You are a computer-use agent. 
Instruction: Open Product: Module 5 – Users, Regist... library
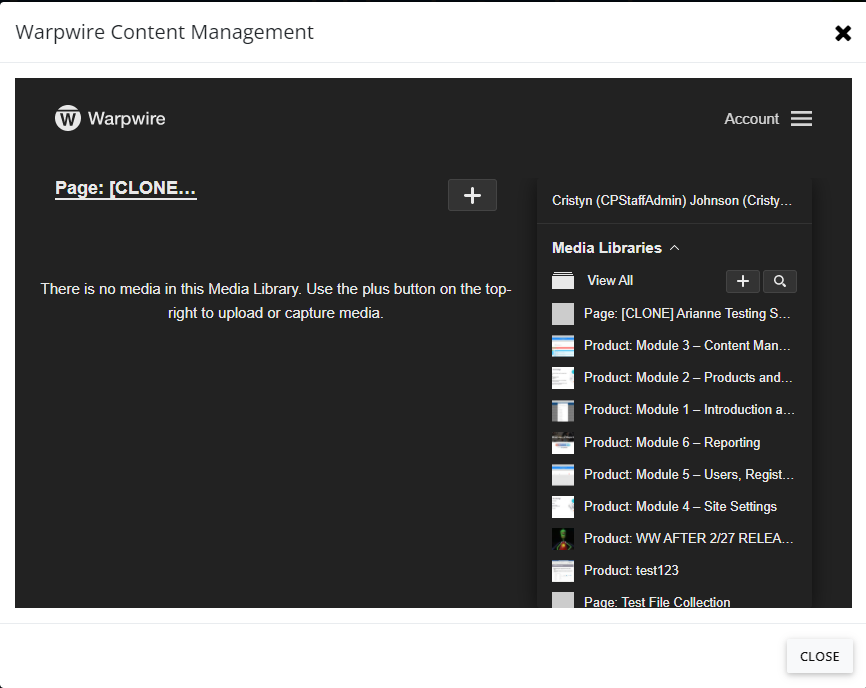click(x=689, y=475)
